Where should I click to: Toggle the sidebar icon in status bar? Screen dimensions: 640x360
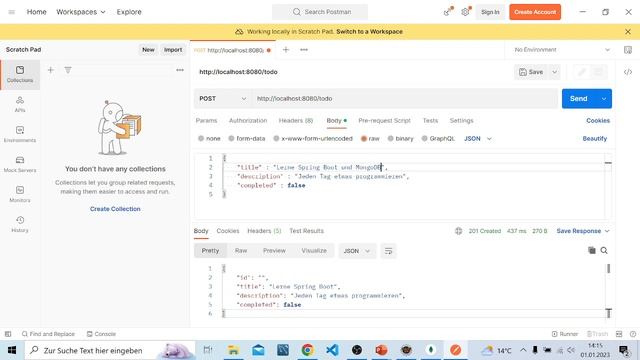tap(8, 334)
